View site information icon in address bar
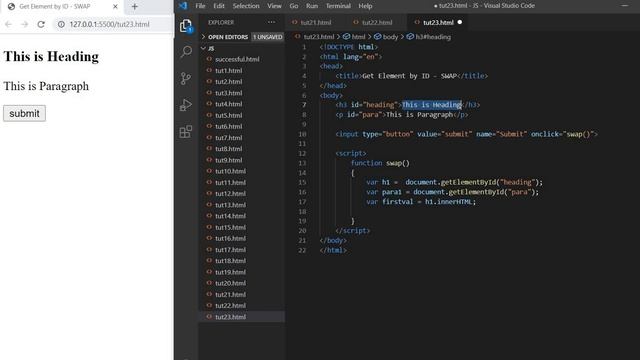This screenshot has width=640, height=360. (61, 24)
